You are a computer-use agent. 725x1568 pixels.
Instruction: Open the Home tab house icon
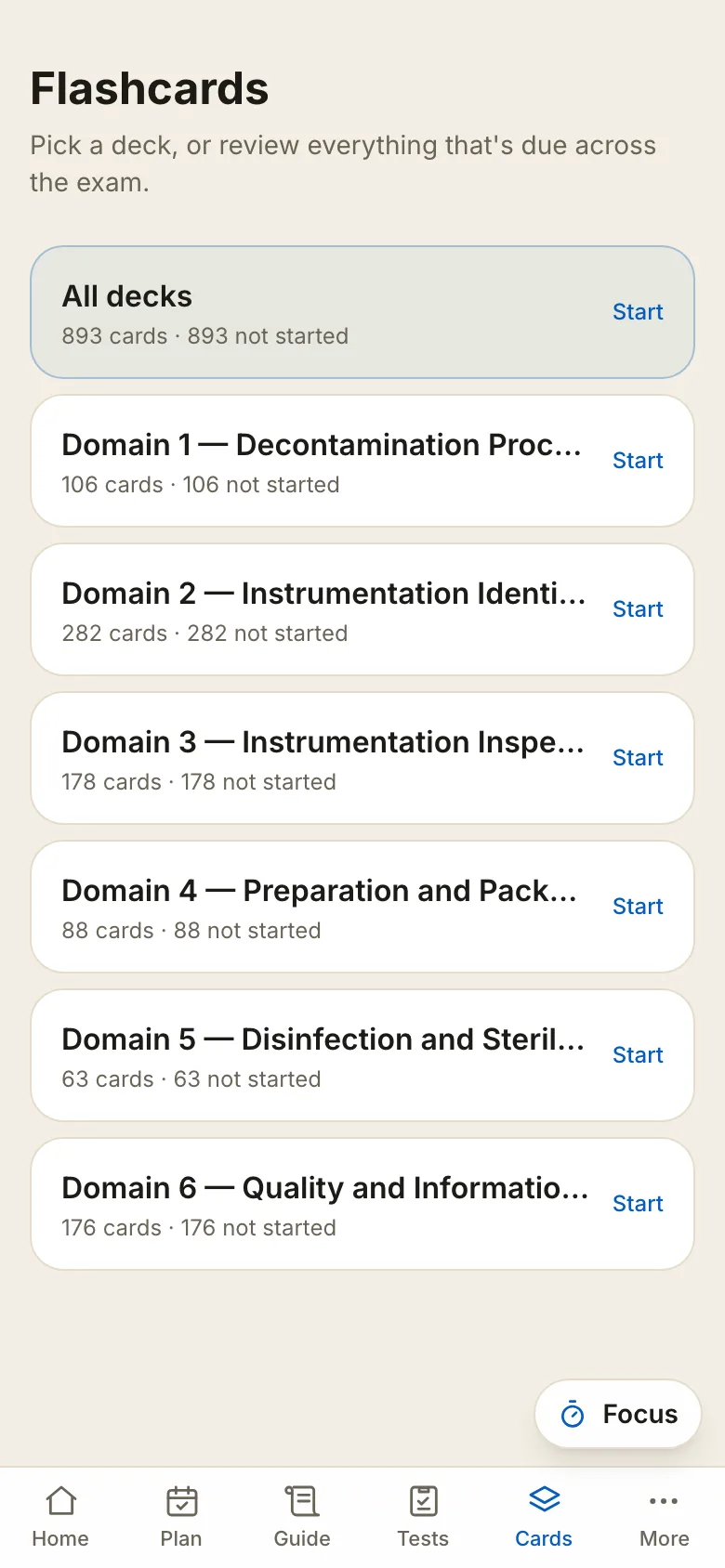(x=60, y=1500)
